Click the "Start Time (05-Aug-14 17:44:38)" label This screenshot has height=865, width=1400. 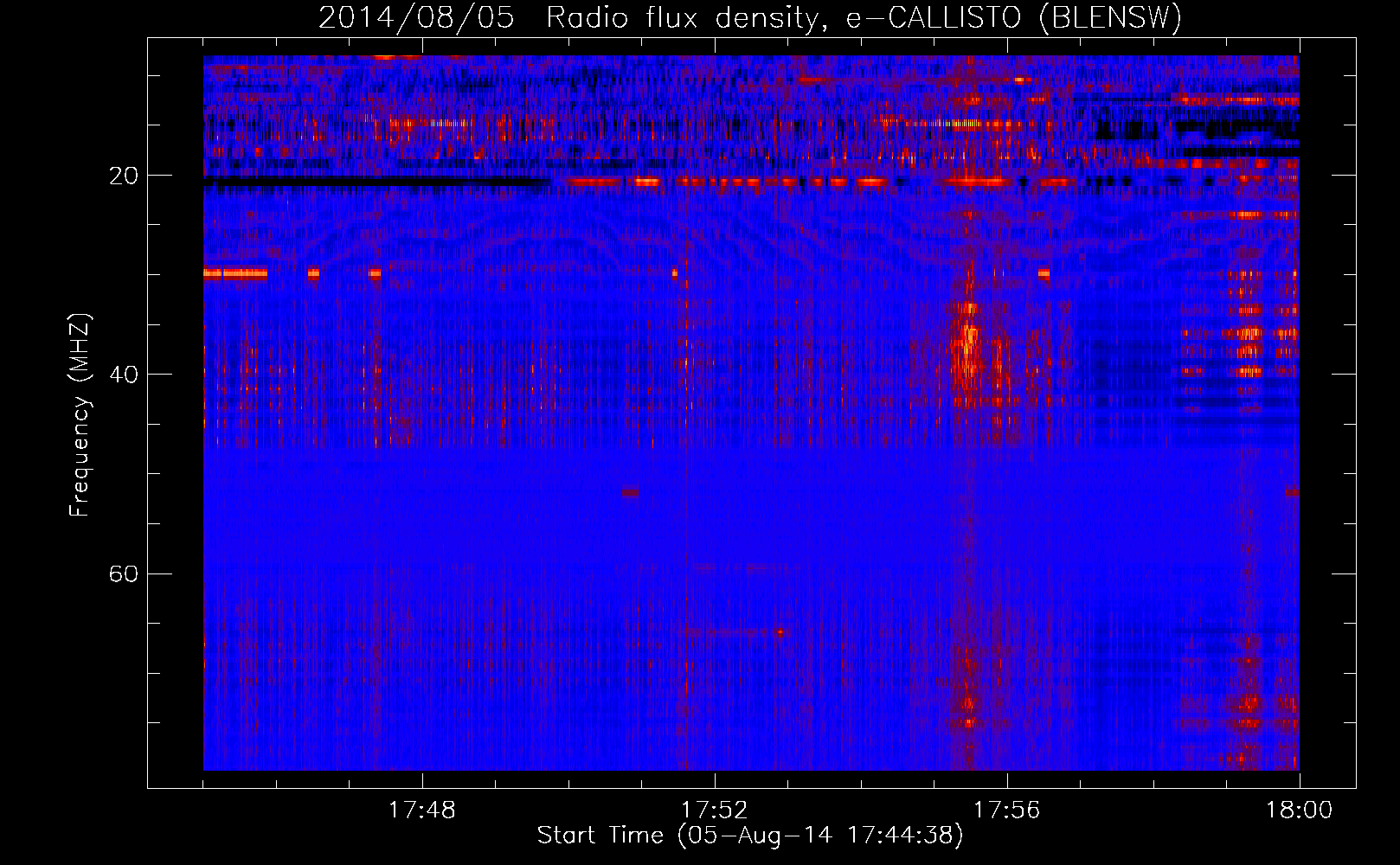(750, 836)
